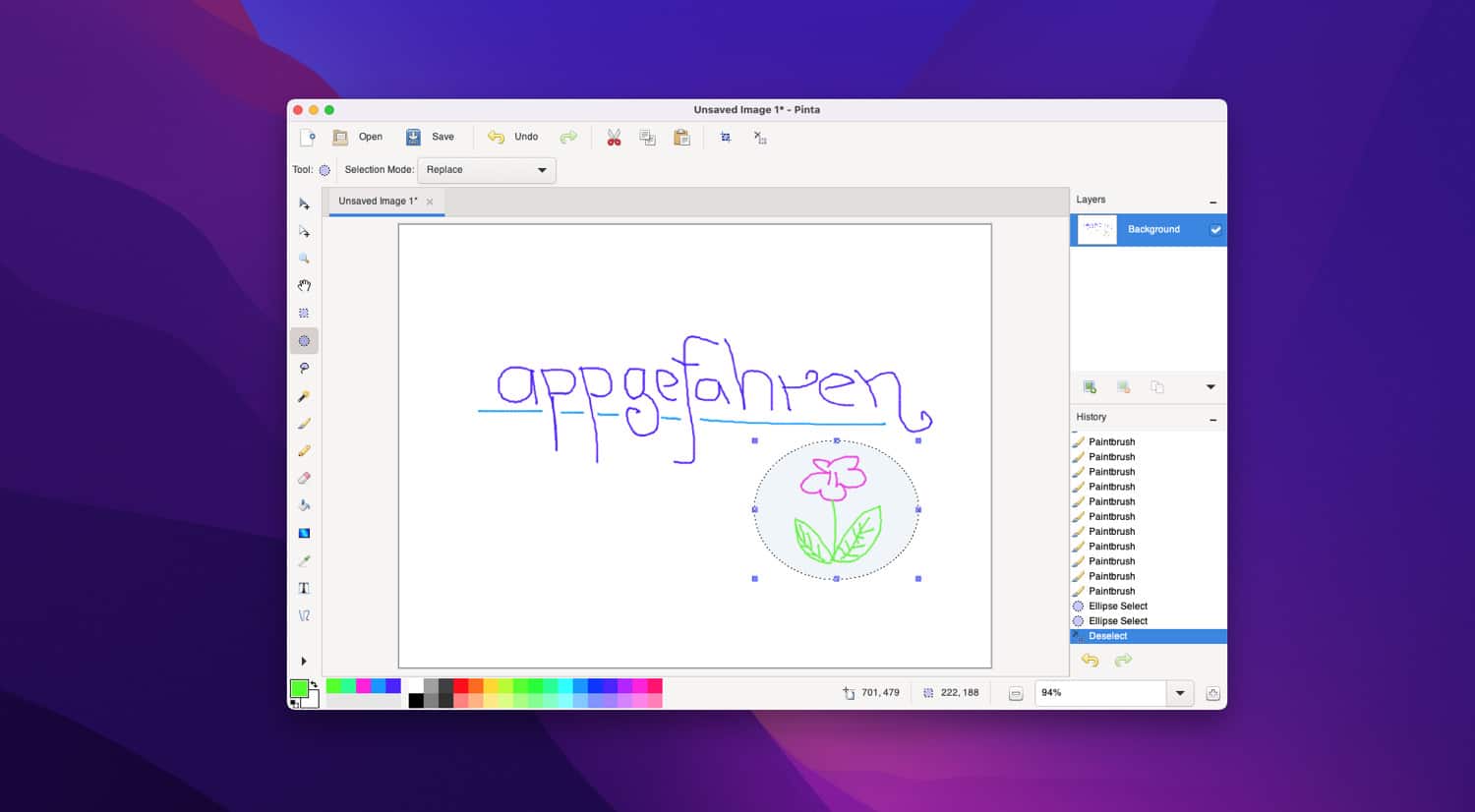Viewport: 1475px width, 812px height.
Task: Click the Crop to Selection icon
Action: (726, 138)
